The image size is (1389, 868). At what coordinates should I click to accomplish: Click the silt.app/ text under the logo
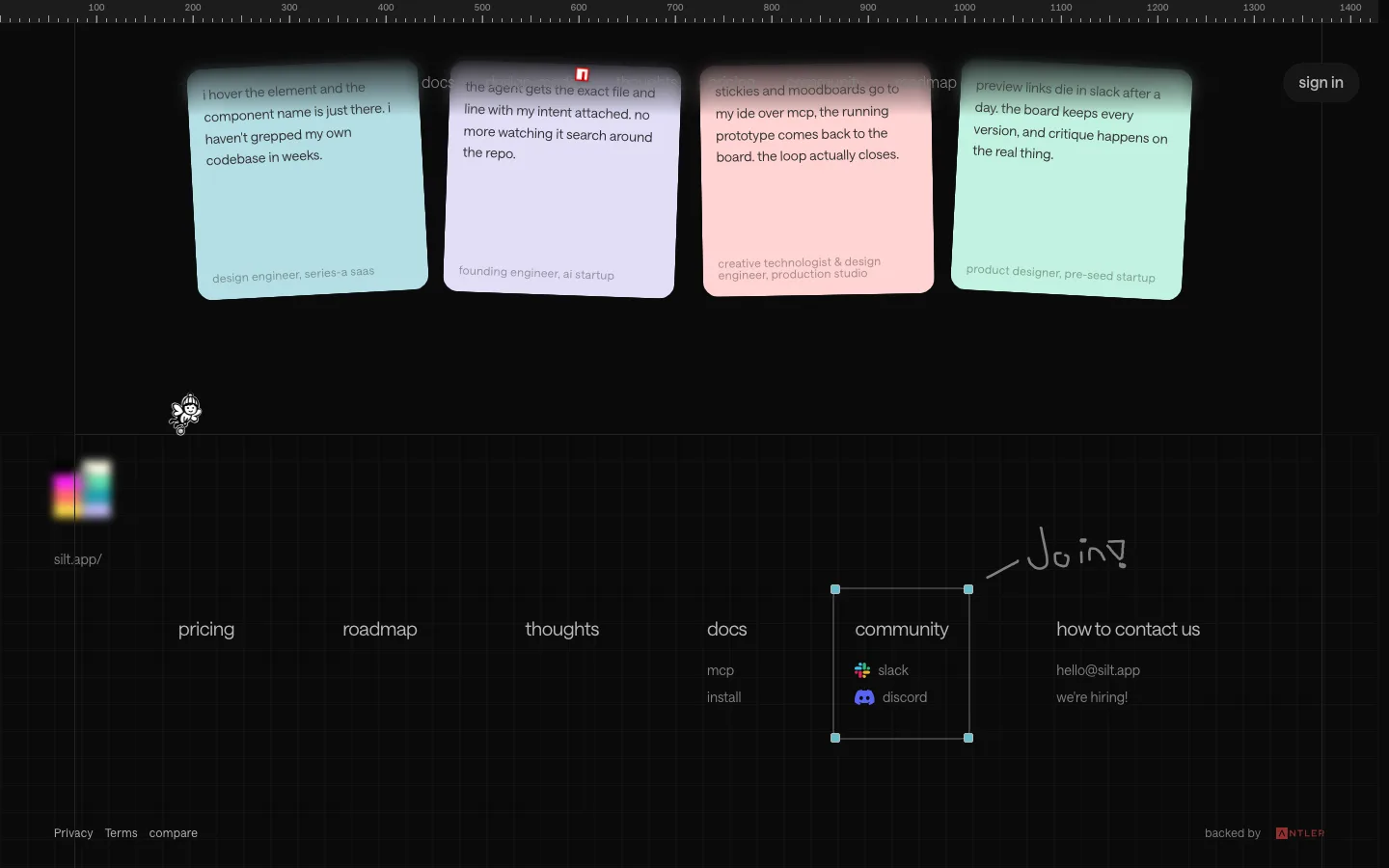pyautogui.click(x=78, y=559)
